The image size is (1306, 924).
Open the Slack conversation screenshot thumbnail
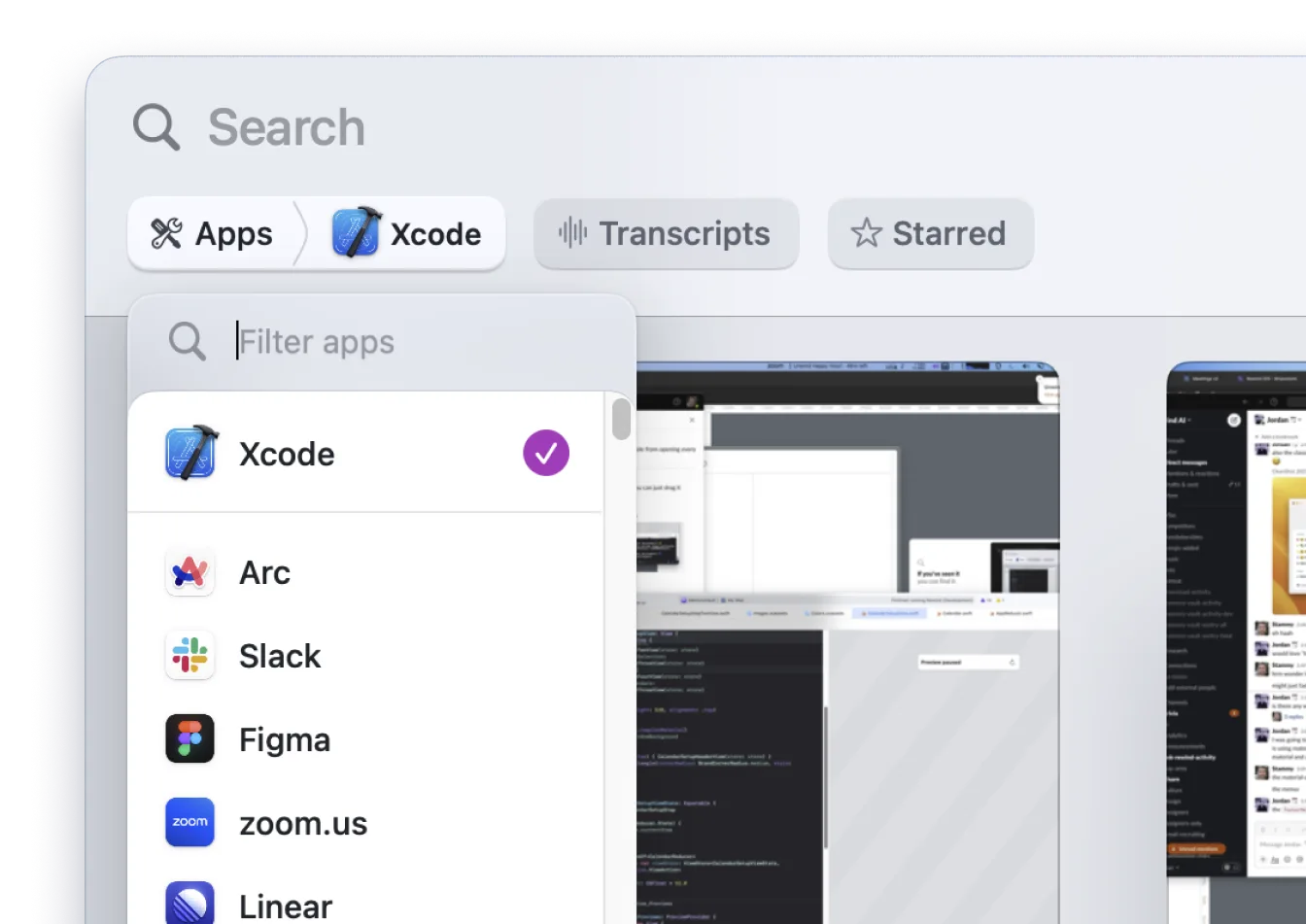coord(1236,643)
